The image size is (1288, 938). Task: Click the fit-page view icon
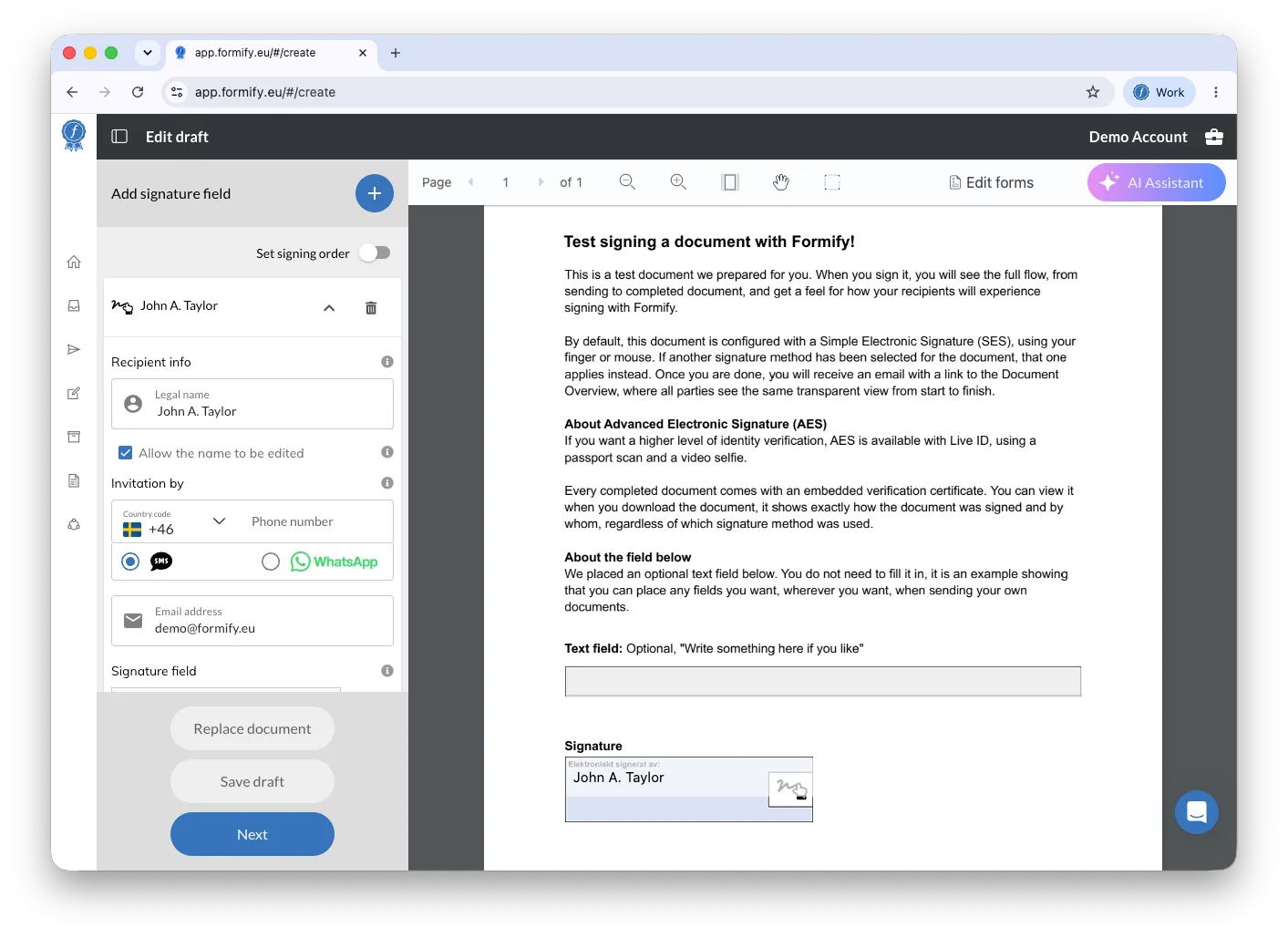pyautogui.click(x=730, y=182)
